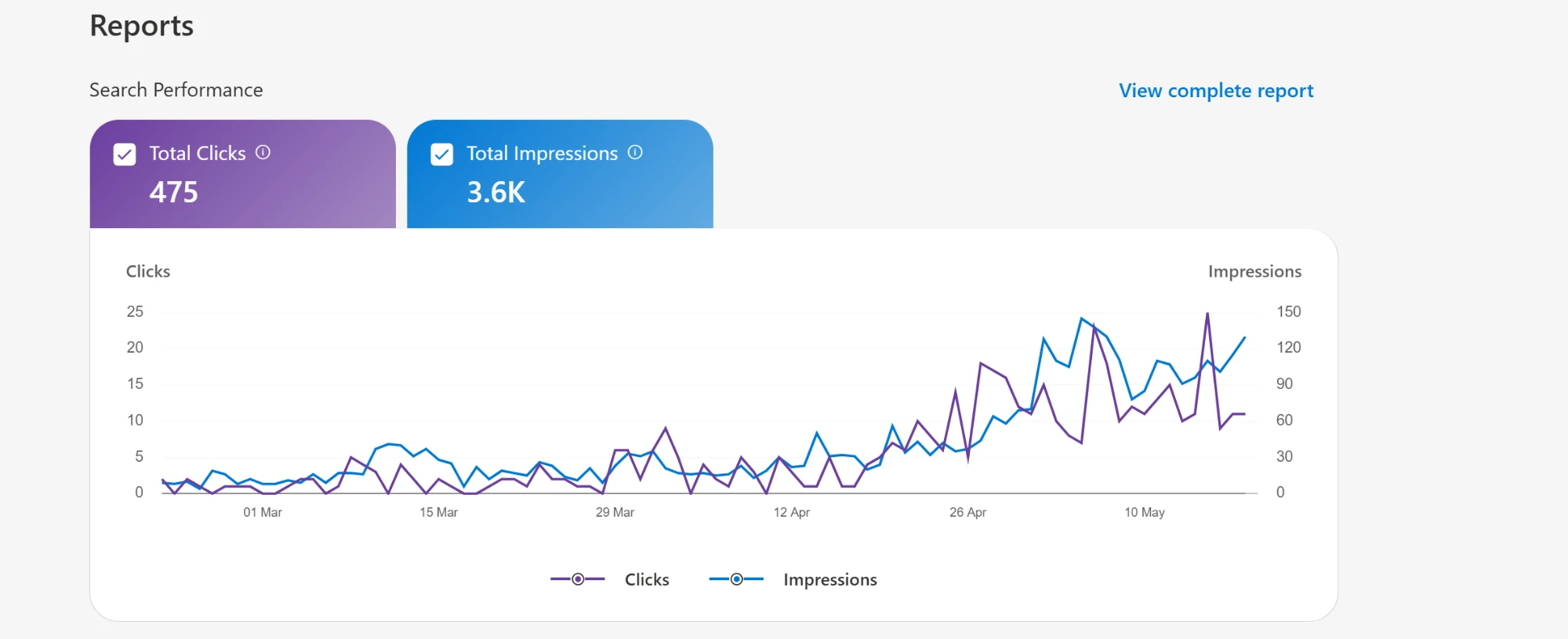1568x639 pixels.
Task: Uncheck the Total Impressions checkbox
Action: [442, 154]
